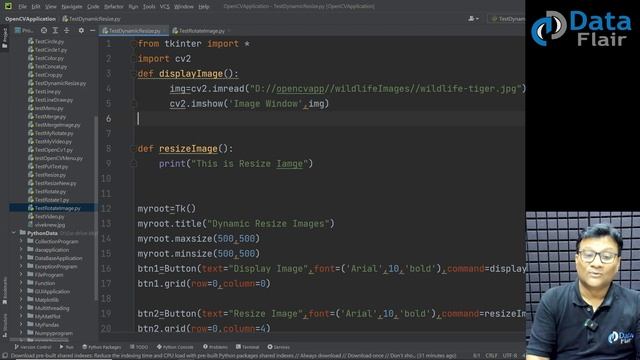The image size is (640, 360).
Task: Open the VCS menu
Action: (164, 7)
